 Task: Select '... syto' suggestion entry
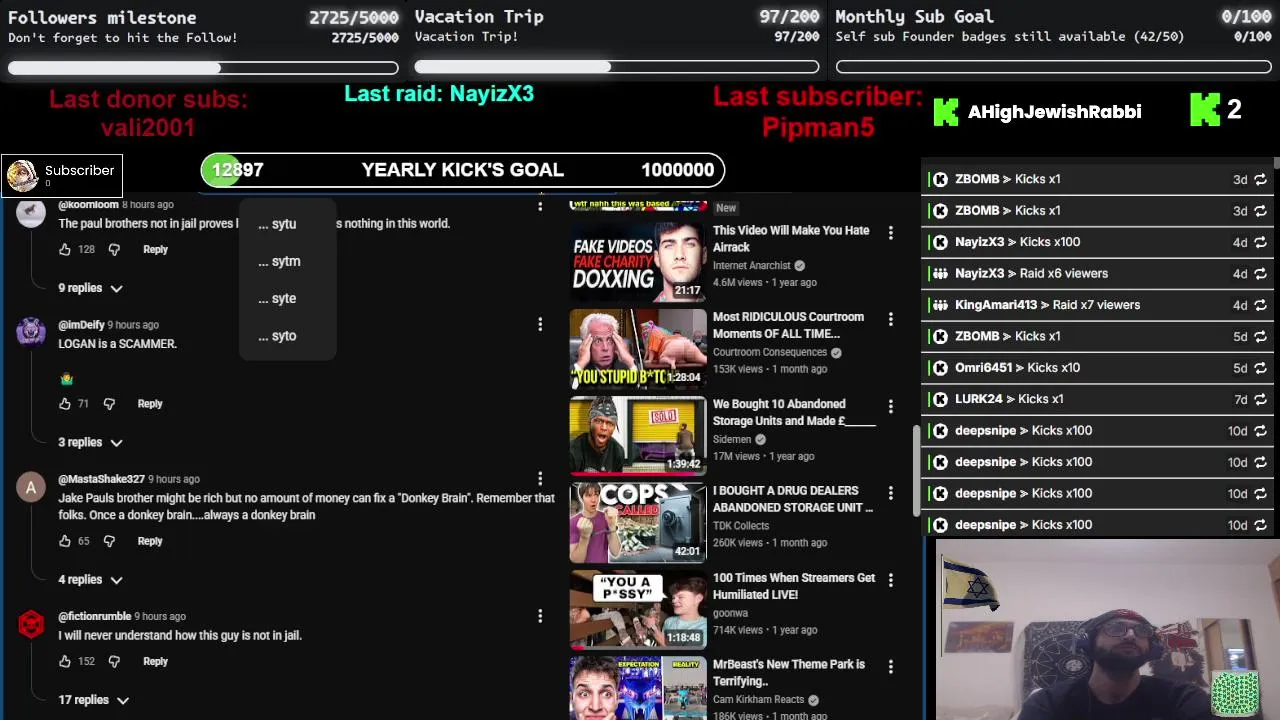coord(287,336)
